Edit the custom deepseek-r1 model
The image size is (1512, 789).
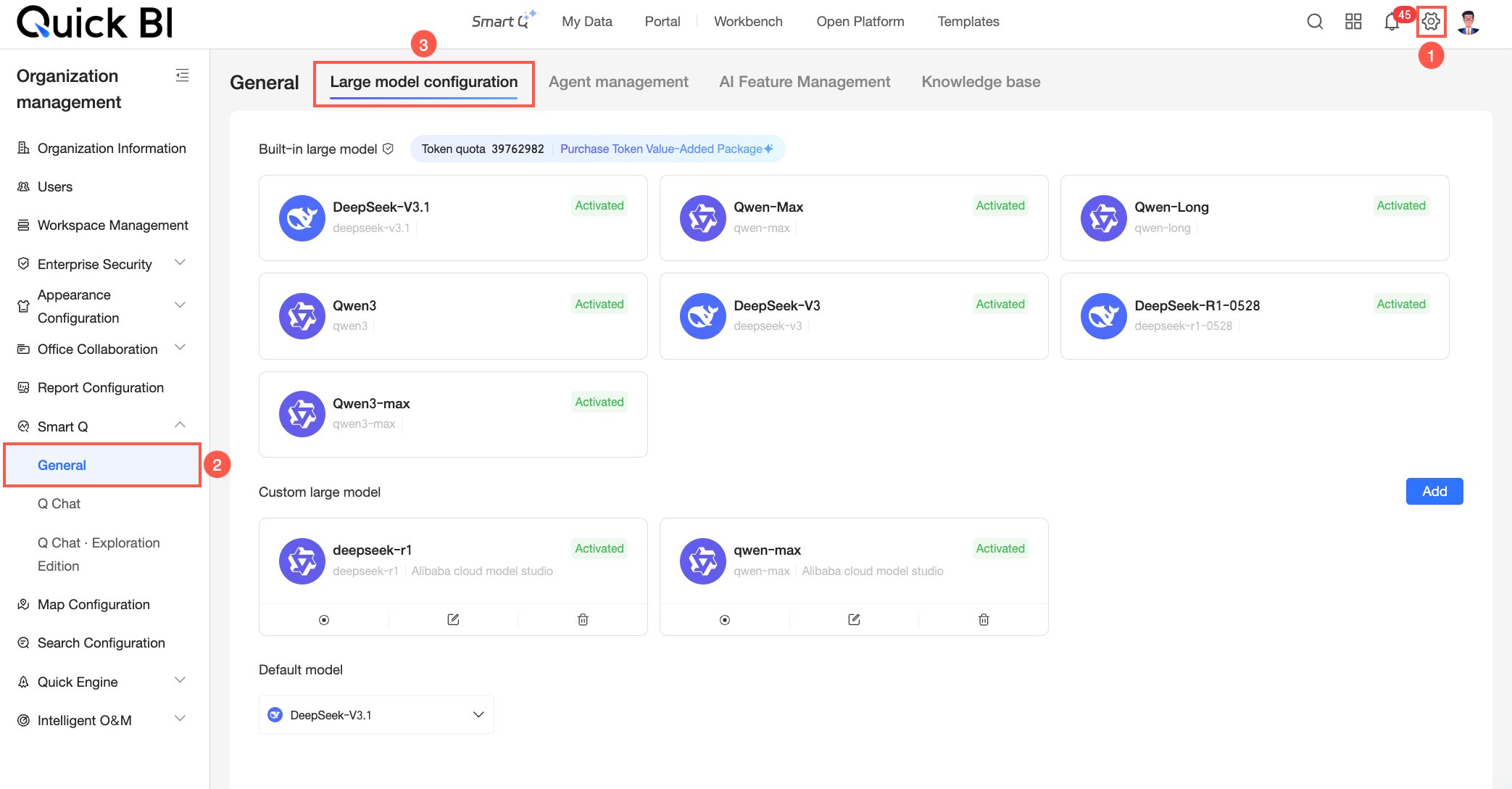click(x=453, y=619)
